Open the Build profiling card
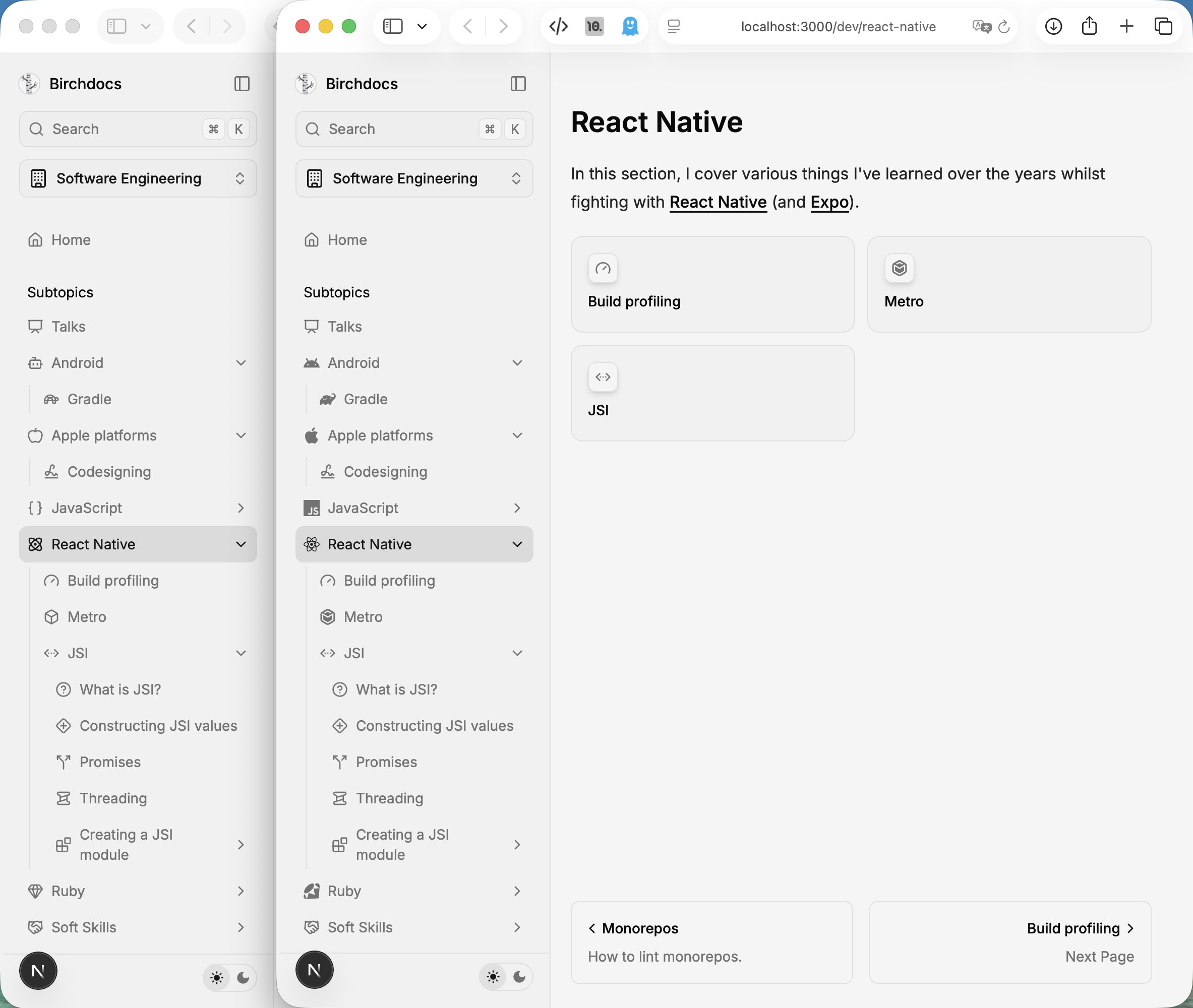1193x1008 pixels. coord(713,284)
